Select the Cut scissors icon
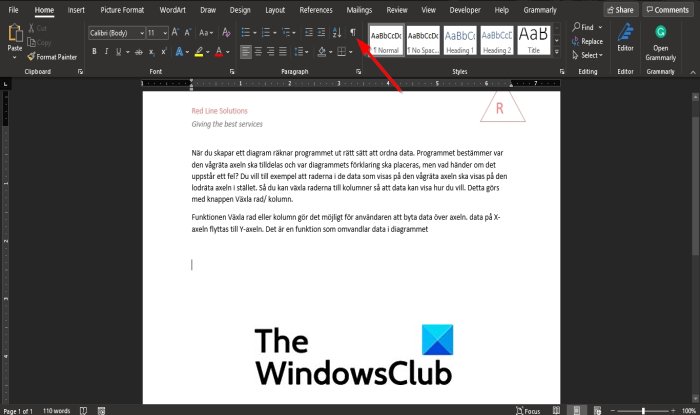This screenshot has width=700, height=415. click(31, 28)
